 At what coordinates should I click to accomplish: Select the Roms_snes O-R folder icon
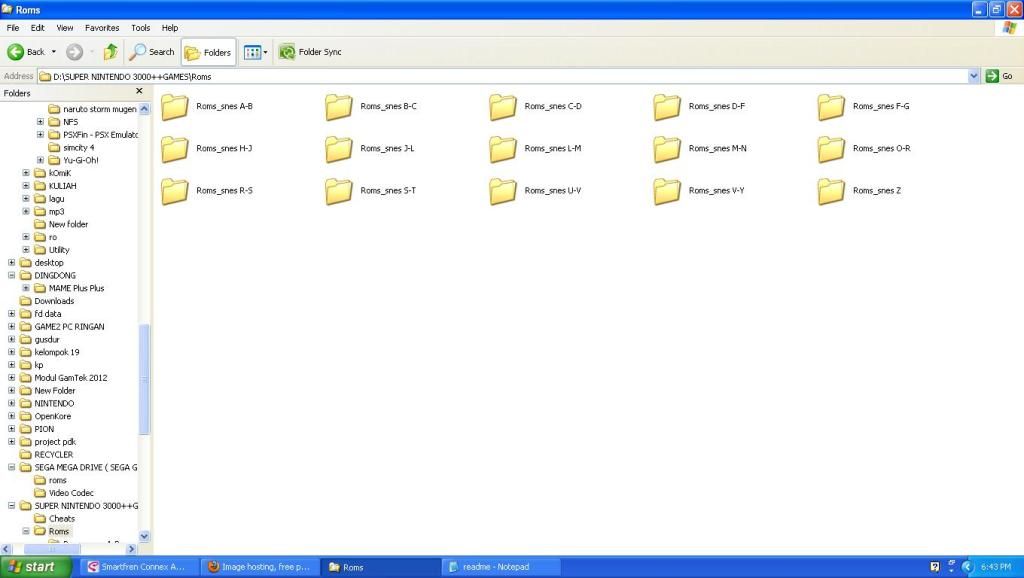click(x=831, y=150)
